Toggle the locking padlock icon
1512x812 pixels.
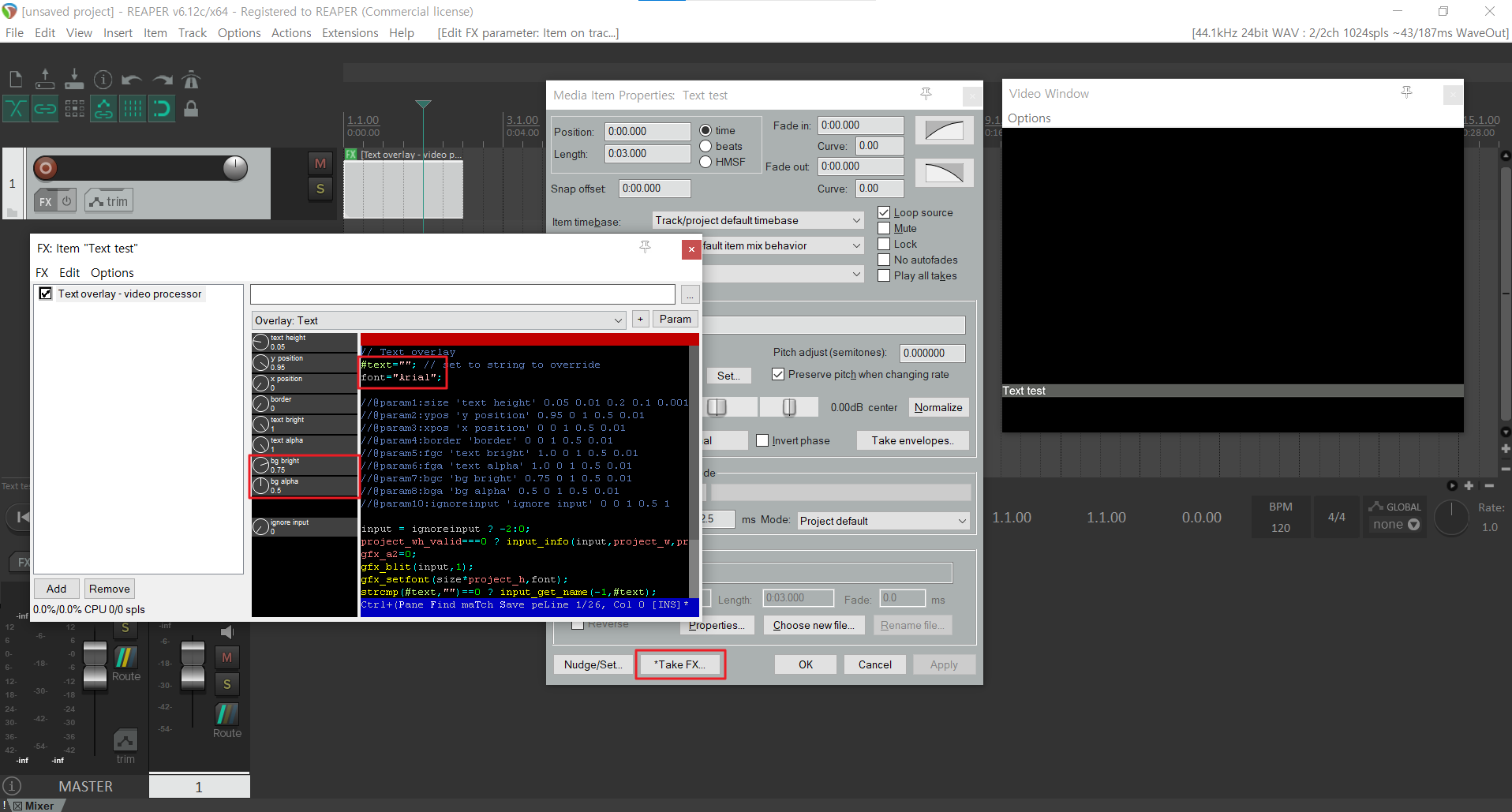click(191, 108)
